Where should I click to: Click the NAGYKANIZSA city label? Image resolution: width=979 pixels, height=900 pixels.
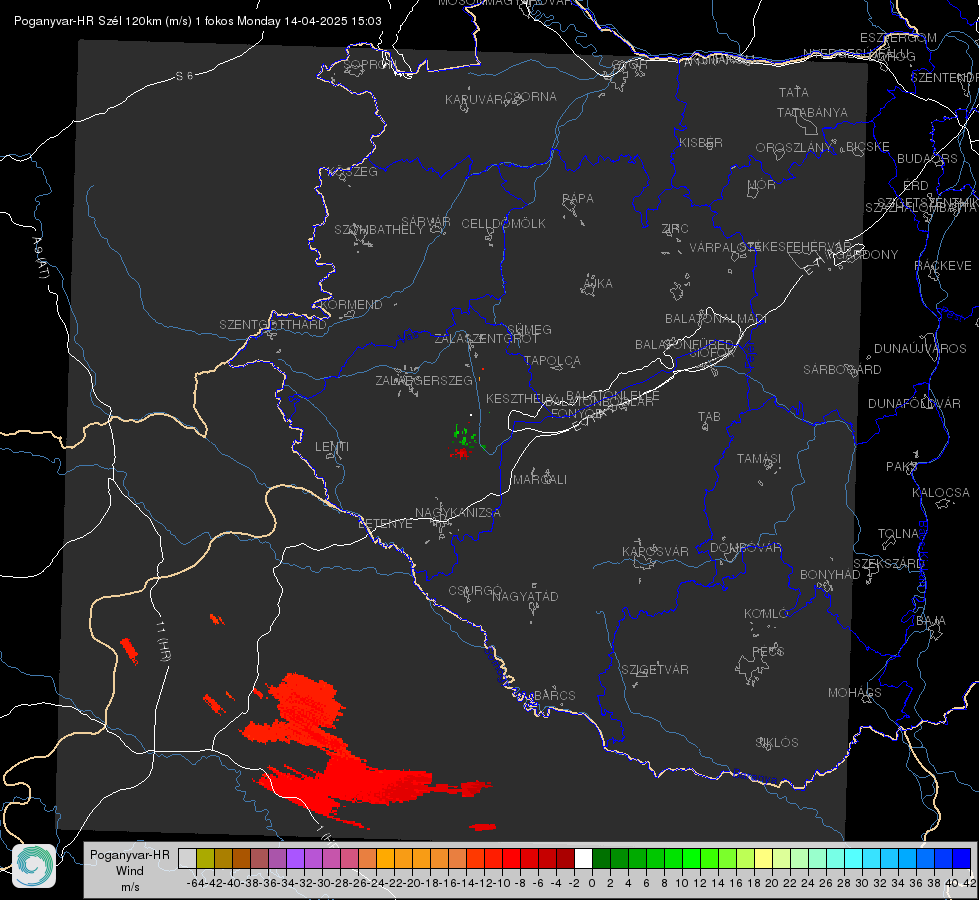click(458, 513)
